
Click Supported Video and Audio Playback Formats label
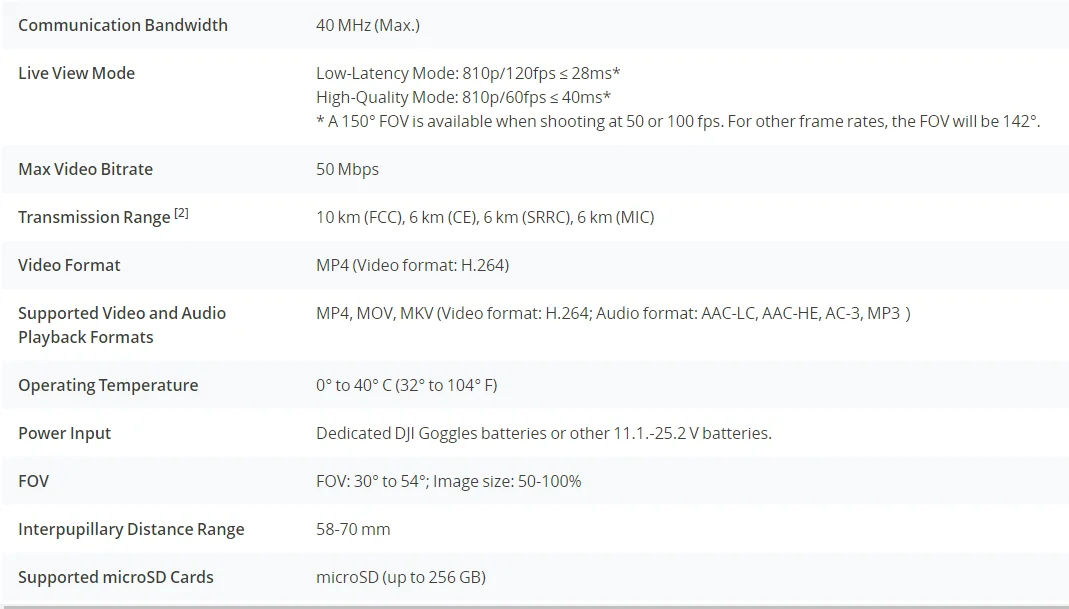pos(122,325)
